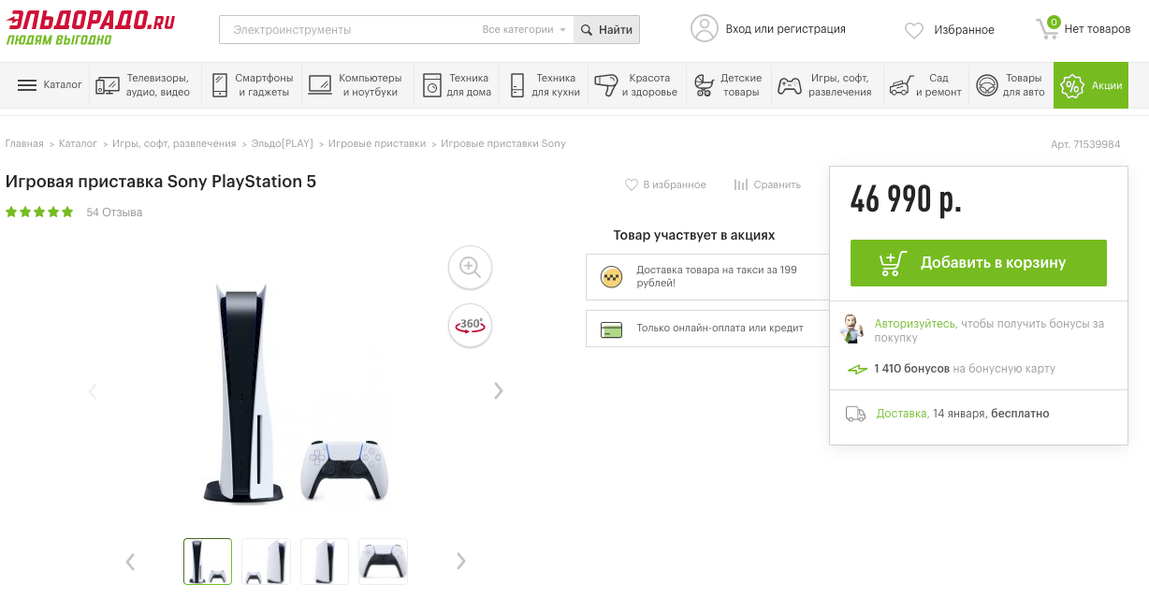Open the Акции promotions menu item
This screenshot has width=1149, height=600.
(1090, 85)
